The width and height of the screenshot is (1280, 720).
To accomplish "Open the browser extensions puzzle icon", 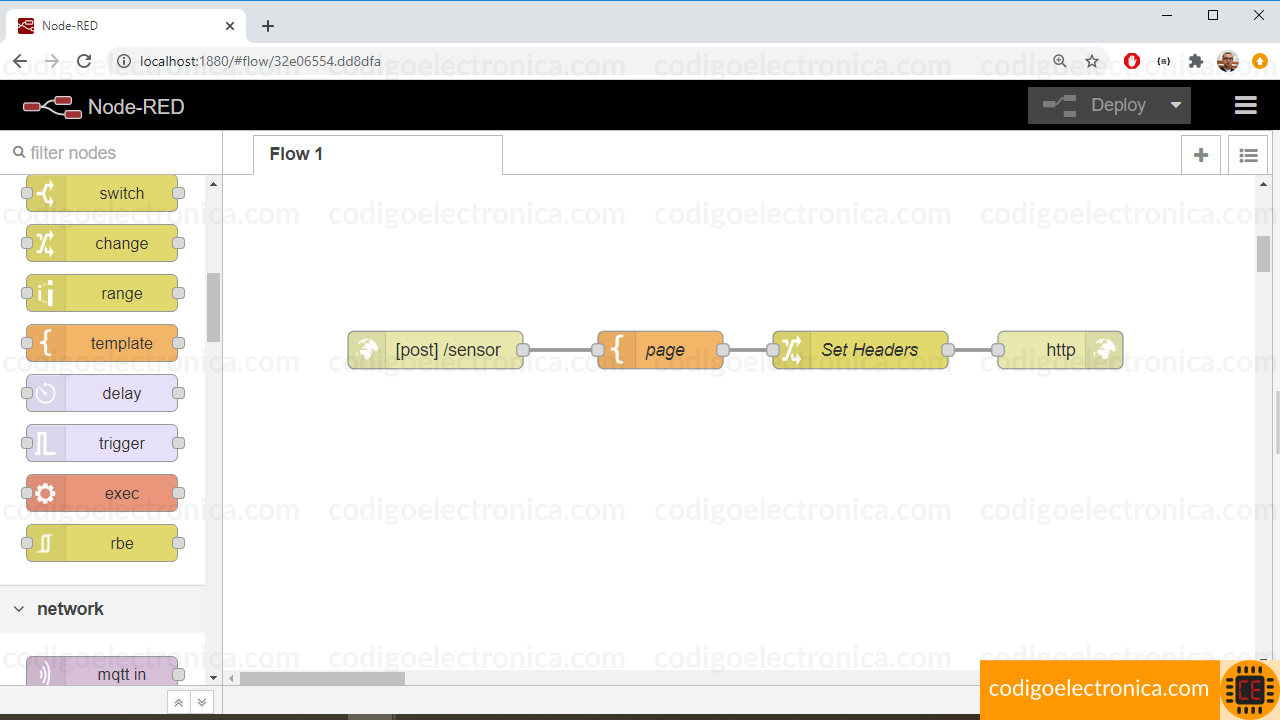I will (1196, 61).
